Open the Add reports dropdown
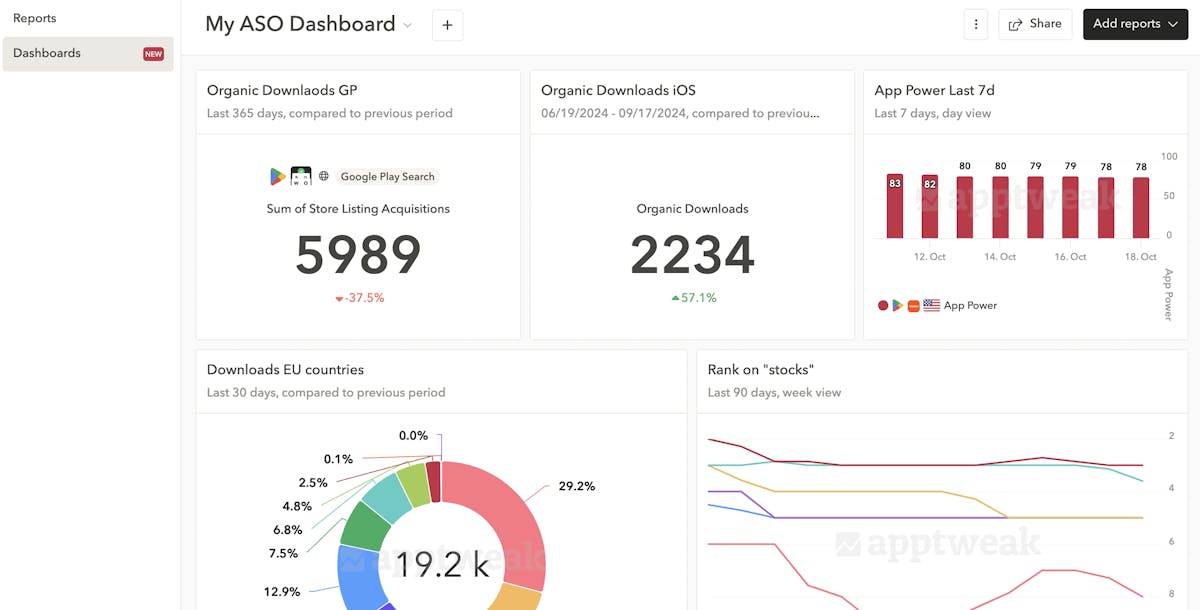 (1135, 24)
